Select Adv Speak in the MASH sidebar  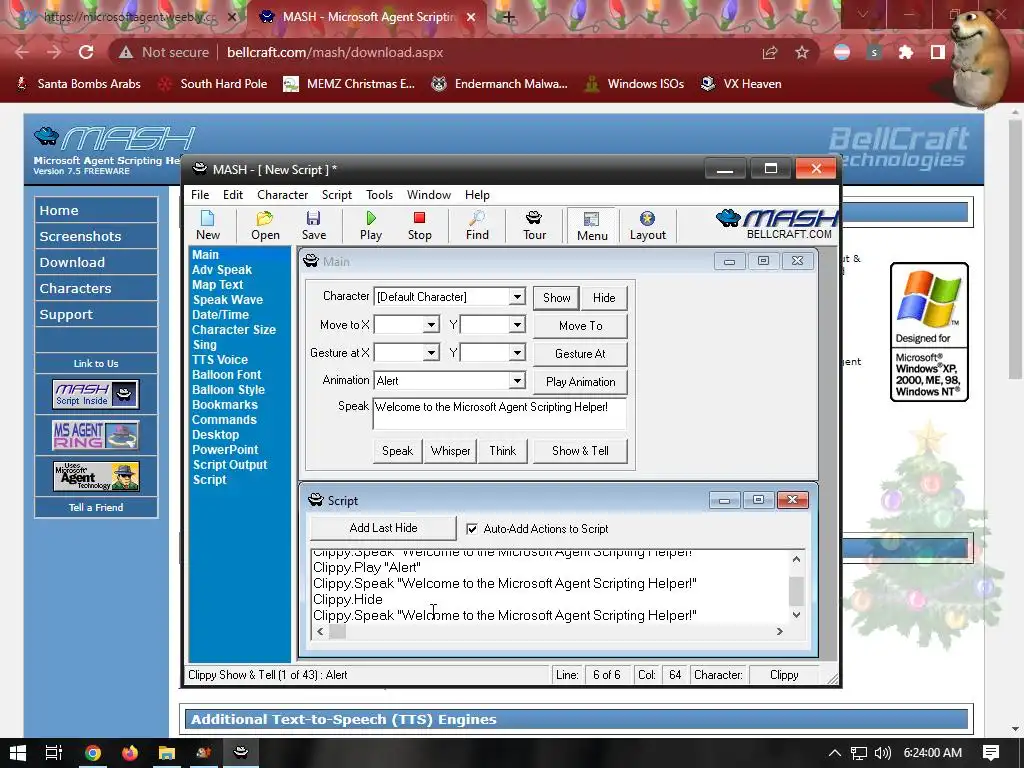click(x=222, y=270)
